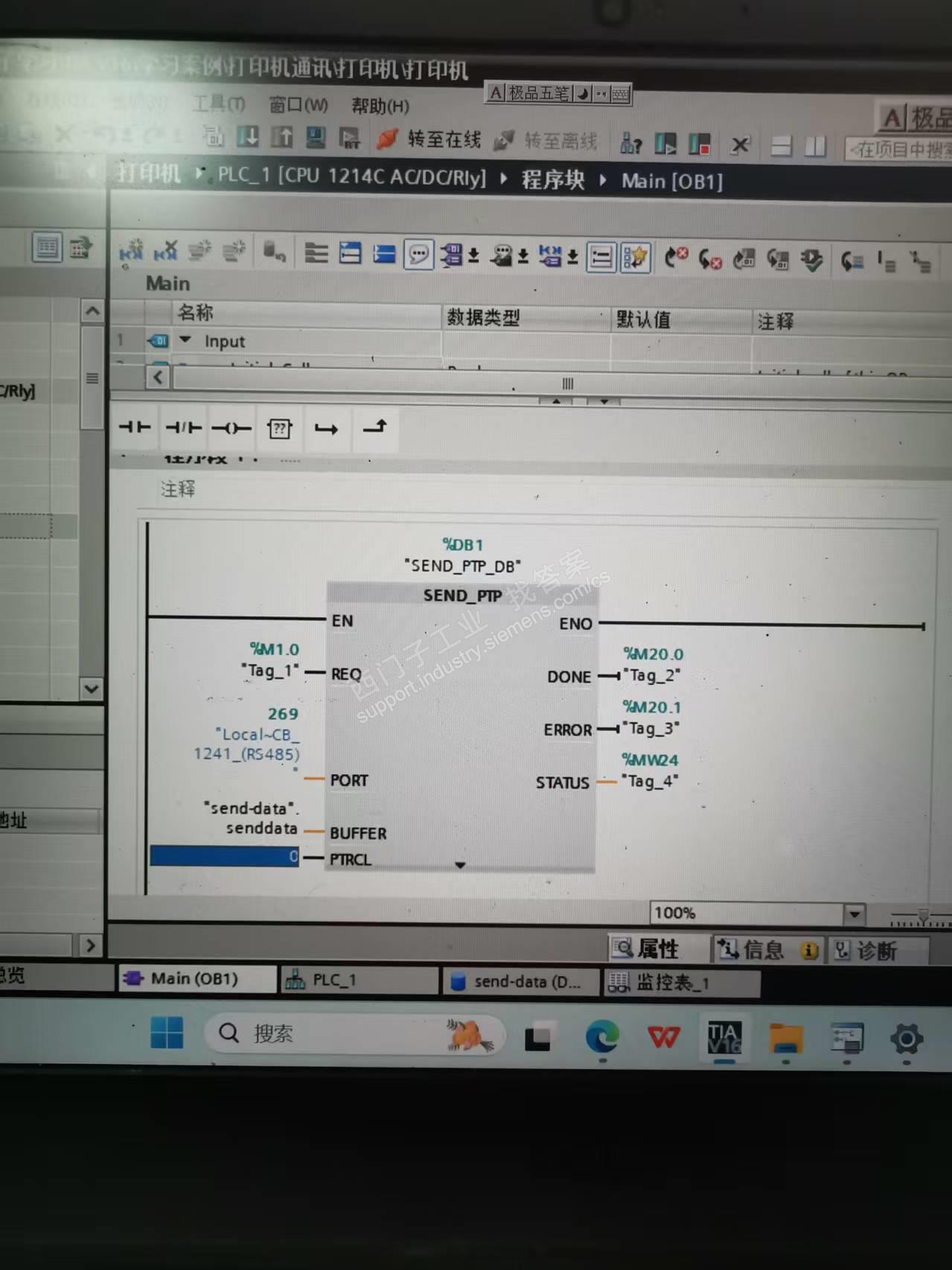
Task: Start simulation monitor icon
Action: tap(316, 137)
